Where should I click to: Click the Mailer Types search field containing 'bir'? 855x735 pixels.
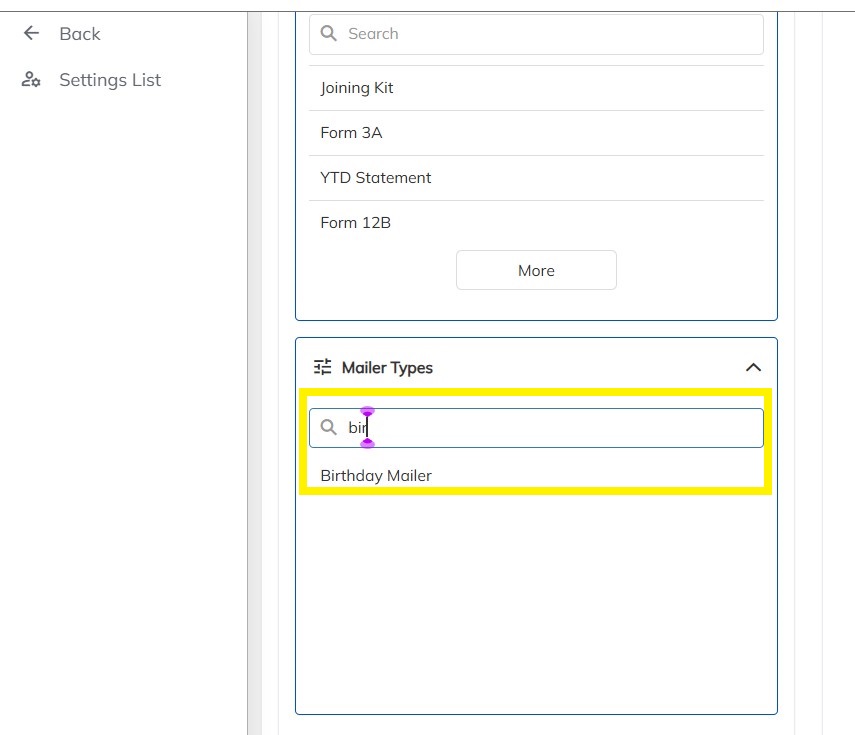point(560,428)
